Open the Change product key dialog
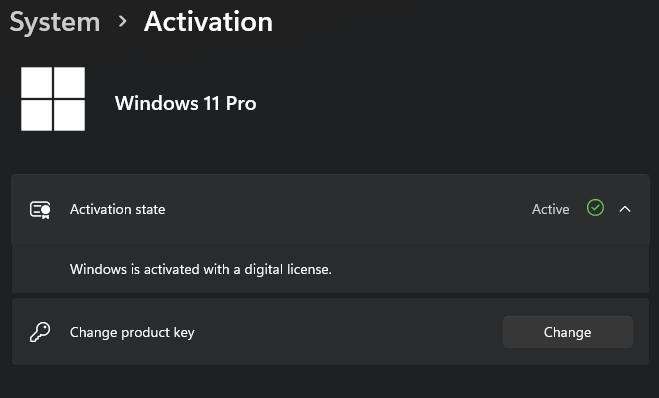This screenshot has width=659, height=398. (x=568, y=332)
